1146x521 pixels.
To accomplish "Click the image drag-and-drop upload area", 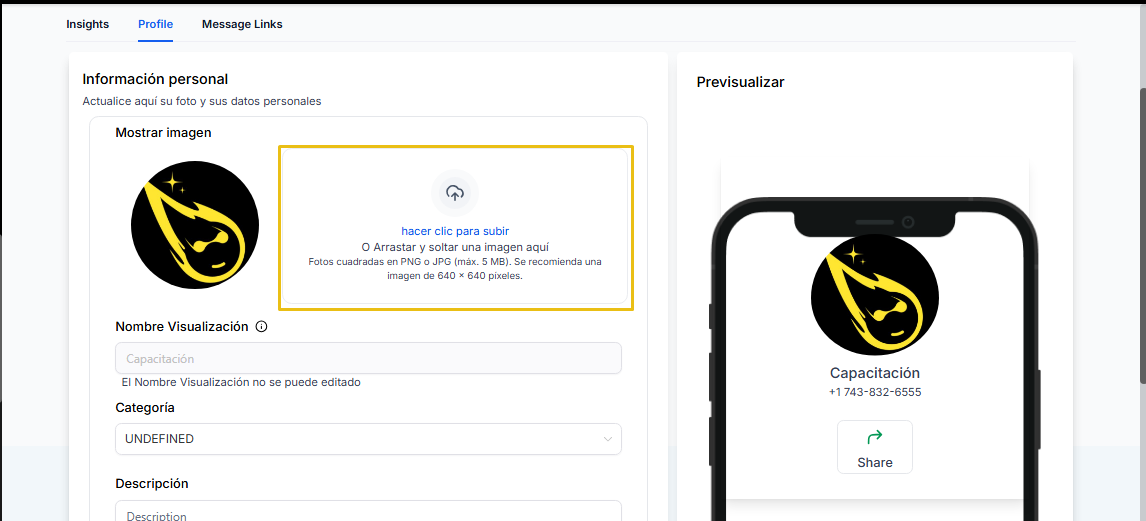I will [455, 227].
